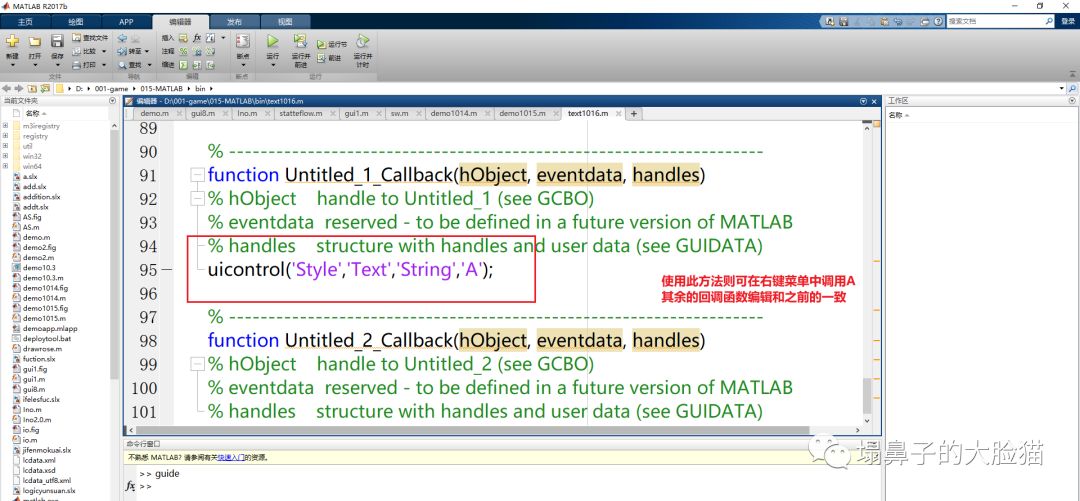
Task: Expand the m3iregistry folder
Action: [6, 126]
